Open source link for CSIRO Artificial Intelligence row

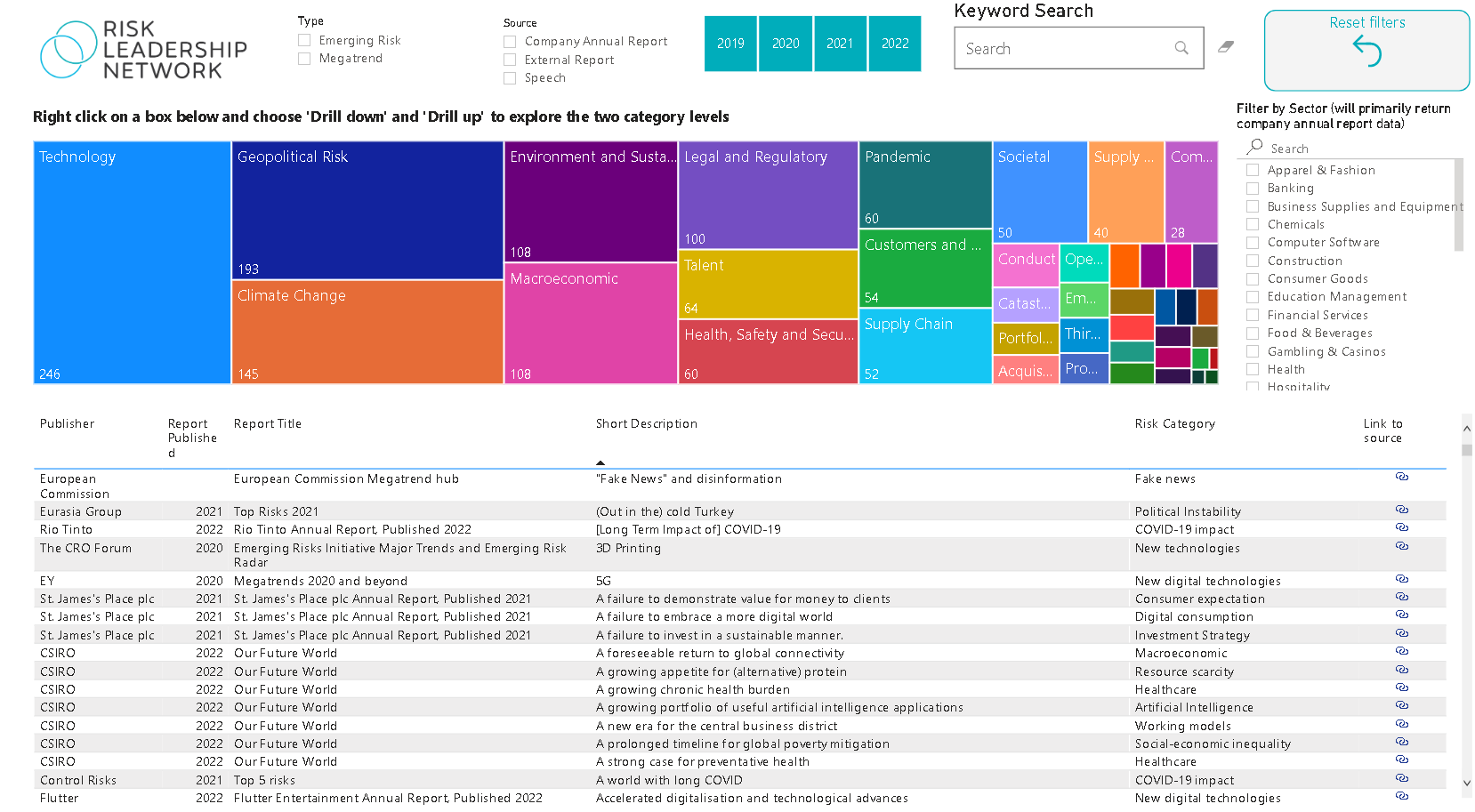(1402, 705)
